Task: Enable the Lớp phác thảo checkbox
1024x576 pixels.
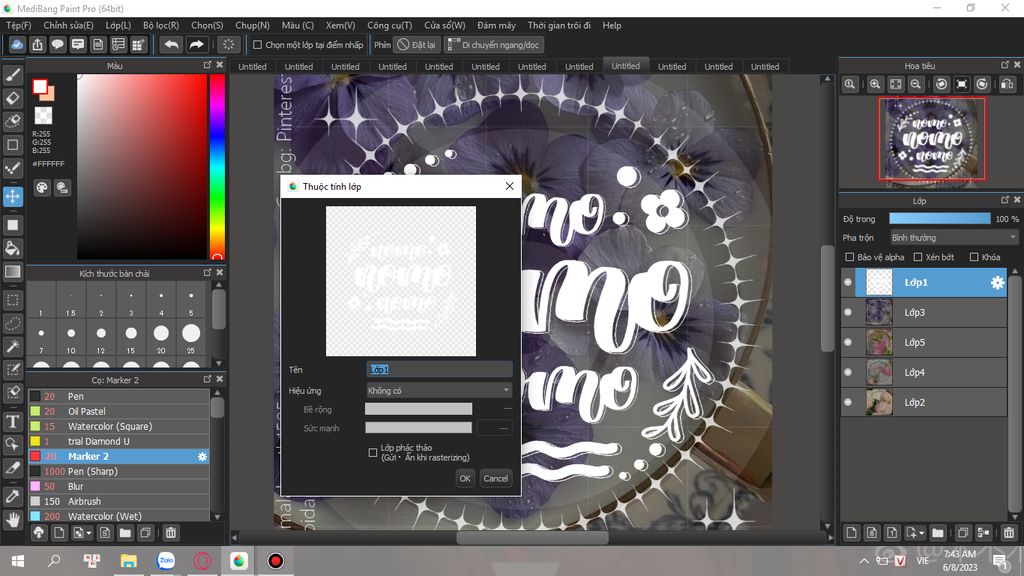Action: 373,452
